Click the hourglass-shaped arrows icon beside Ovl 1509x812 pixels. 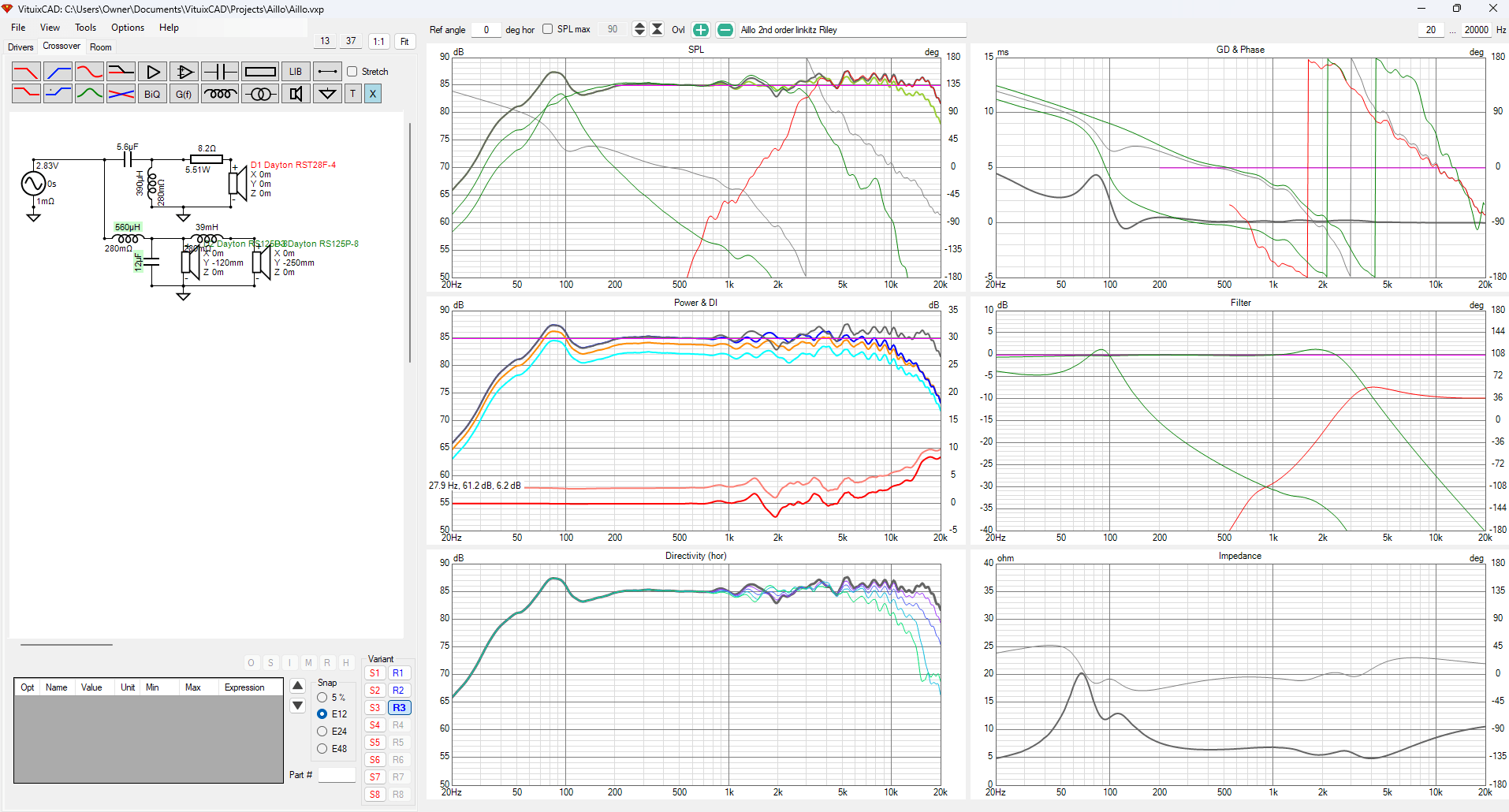click(x=657, y=29)
